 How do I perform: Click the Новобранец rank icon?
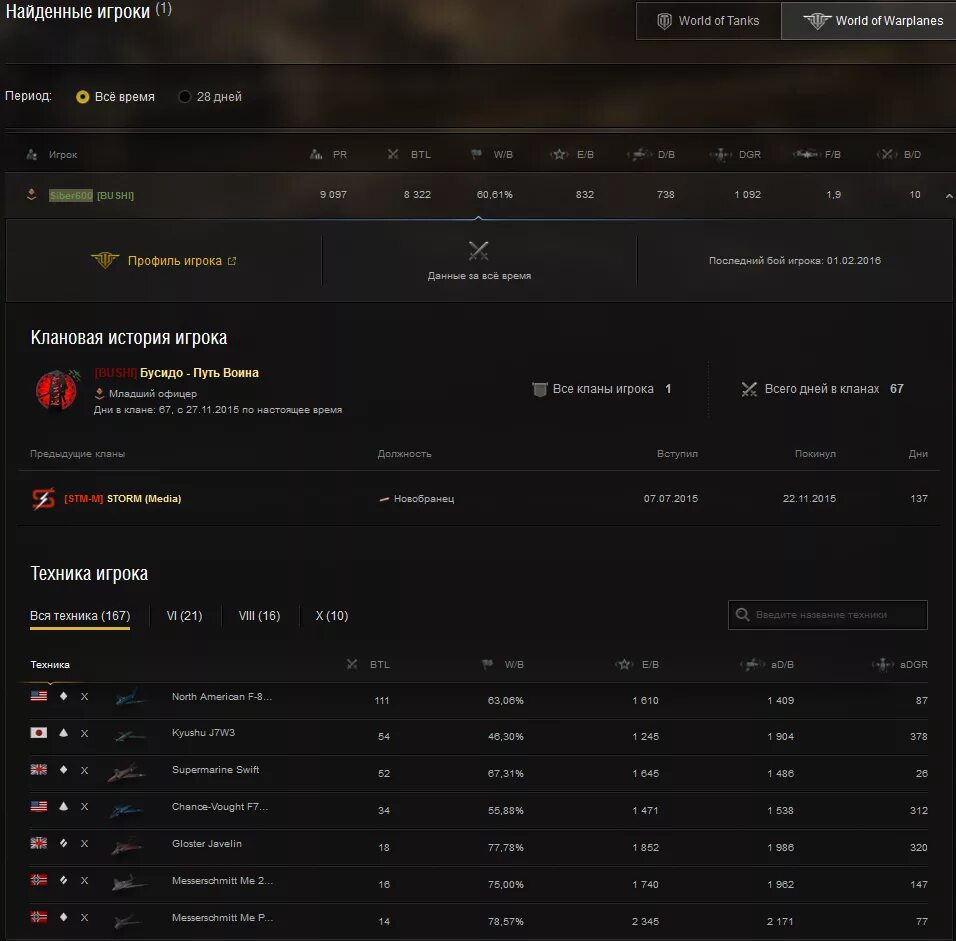tap(384, 499)
